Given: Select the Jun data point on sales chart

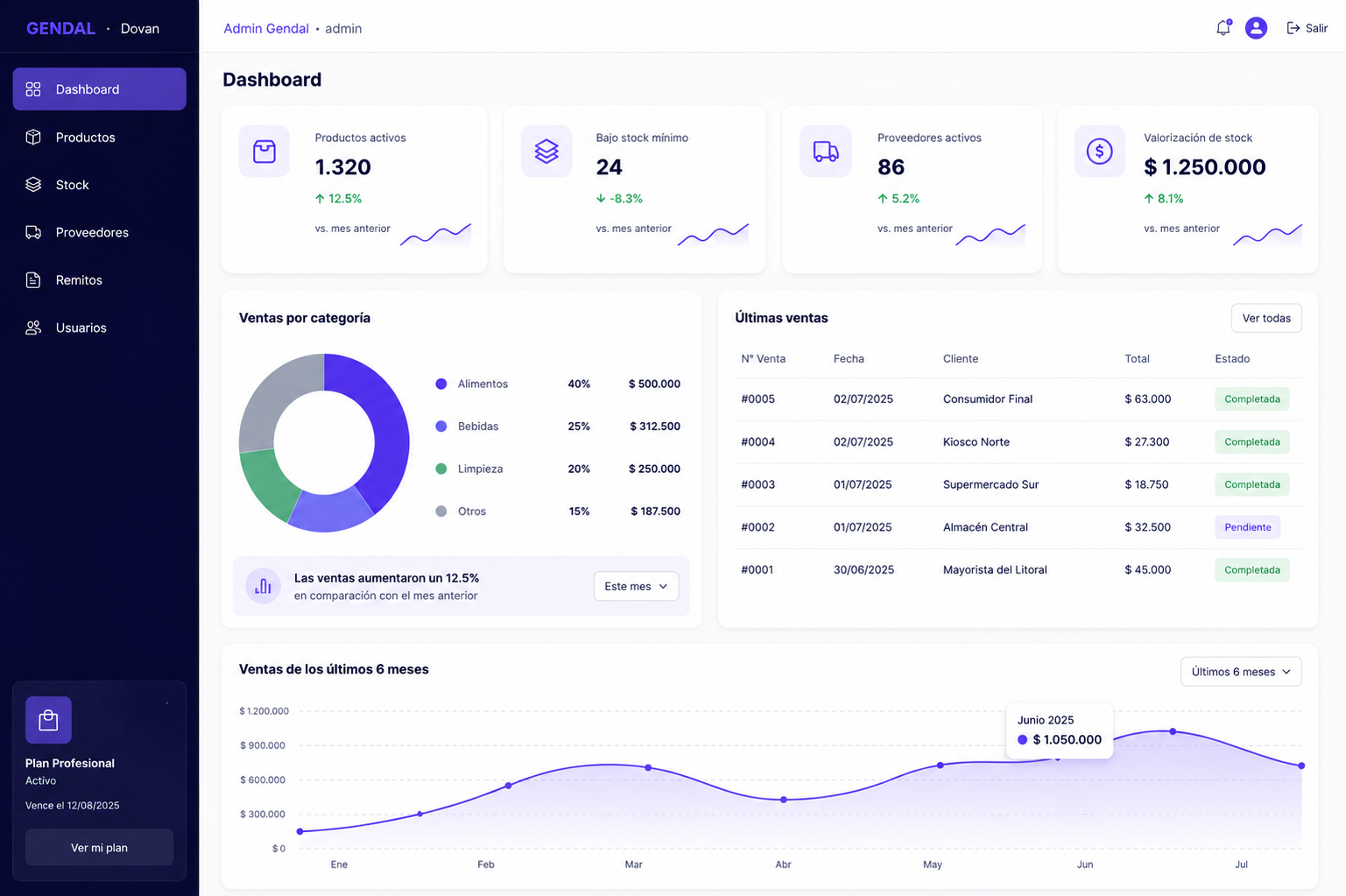Looking at the screenshot, I should click(x=1058, y=758).
